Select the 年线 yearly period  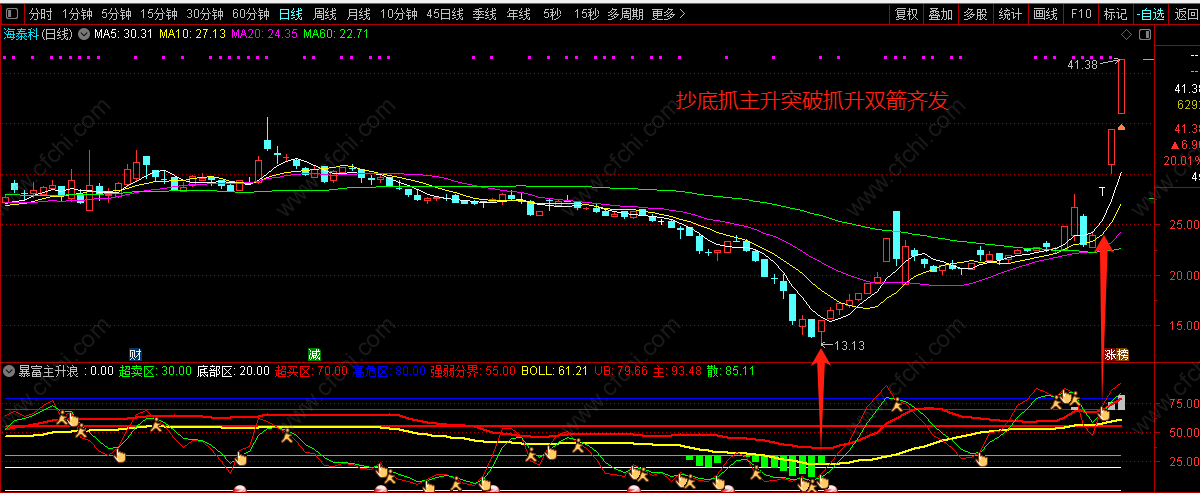coord(518,14)
